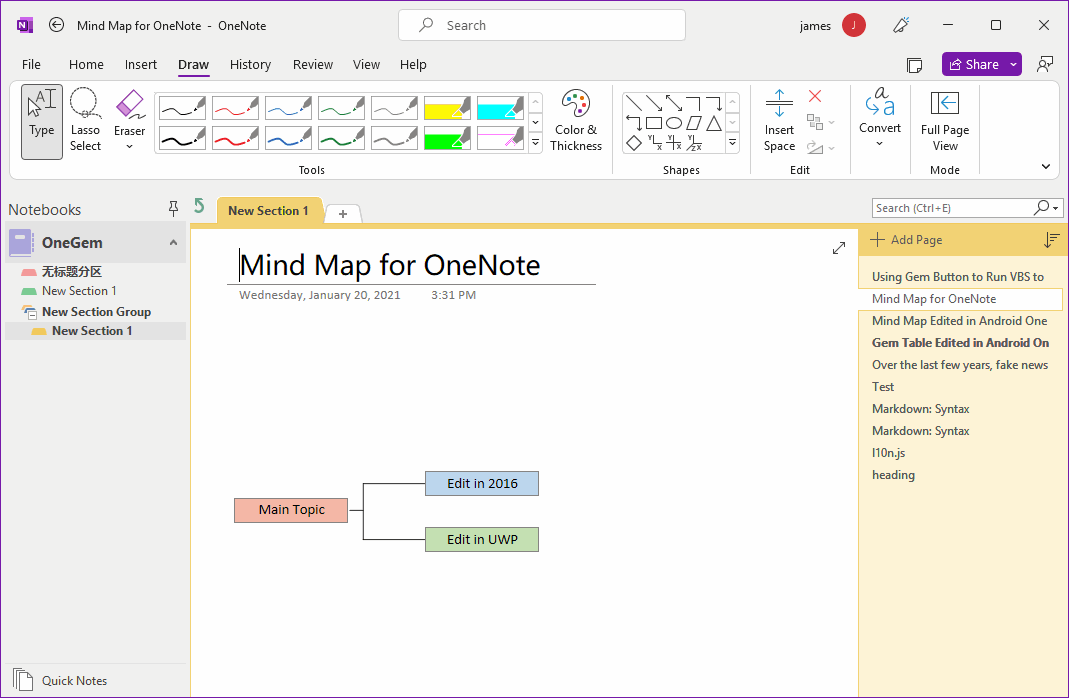This screenshot has height=698, width=1069.
Task: Collapse the OneGem notebook
Action: (173, 243)
